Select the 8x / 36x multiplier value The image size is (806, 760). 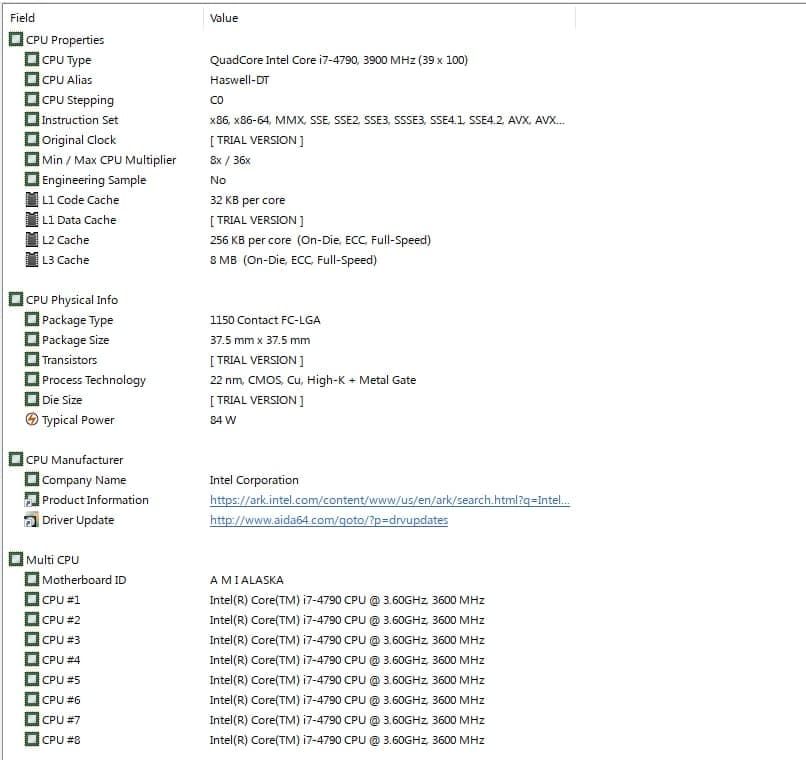[x=230, y=160]
